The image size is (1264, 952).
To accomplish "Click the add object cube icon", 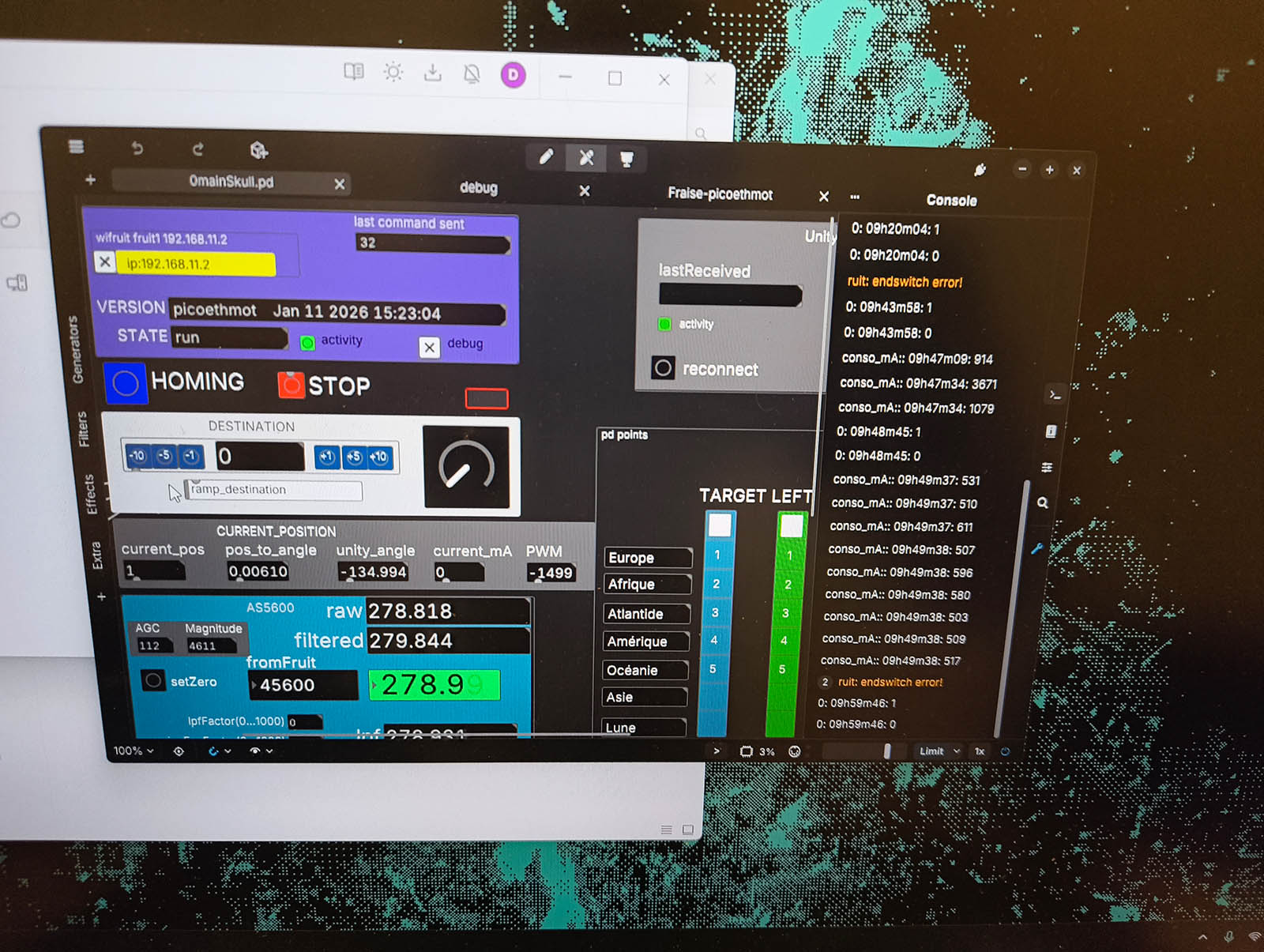I will coord(258,150).
